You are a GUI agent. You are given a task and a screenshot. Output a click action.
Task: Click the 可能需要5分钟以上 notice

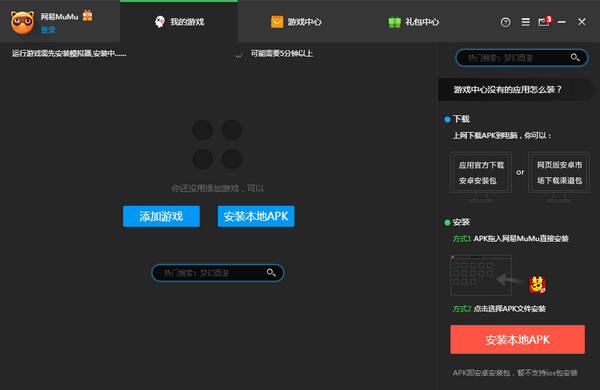(x=282, y=54)
